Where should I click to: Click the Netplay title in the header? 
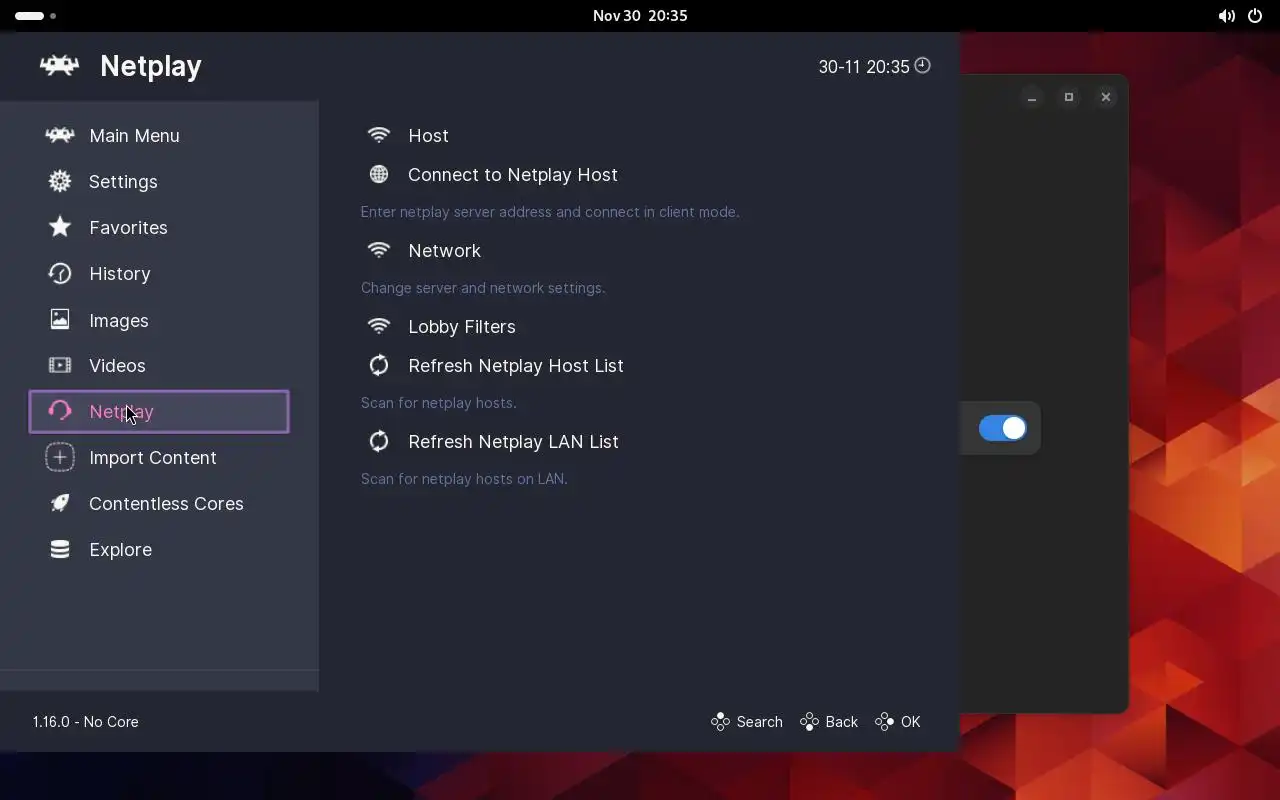tap(151, 66)
